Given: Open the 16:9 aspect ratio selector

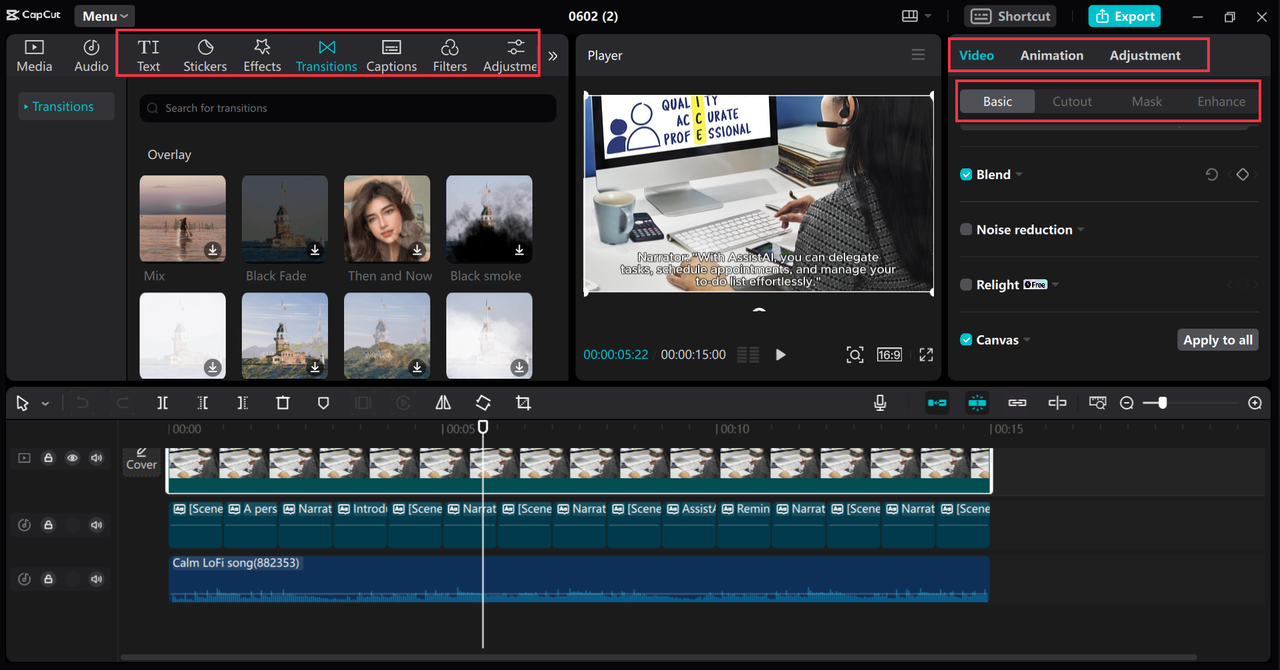Looking at the screenshot, I should (889, 355).
